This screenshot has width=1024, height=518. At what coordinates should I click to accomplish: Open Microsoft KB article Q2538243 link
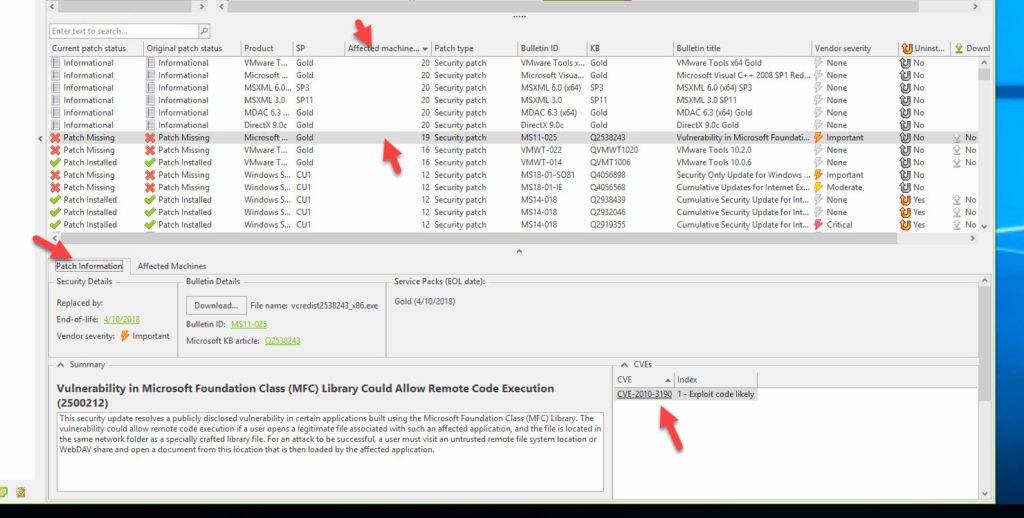(x=282, y=341)
